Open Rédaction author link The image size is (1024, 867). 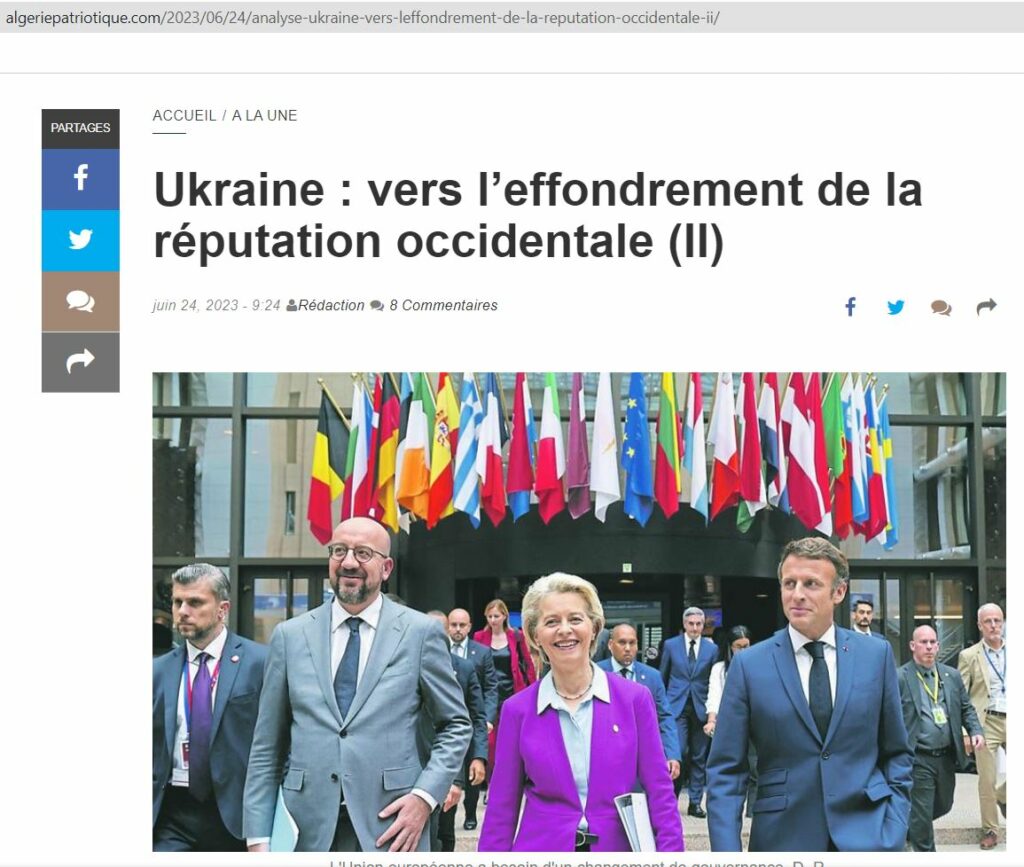click(x=331, y=306)
